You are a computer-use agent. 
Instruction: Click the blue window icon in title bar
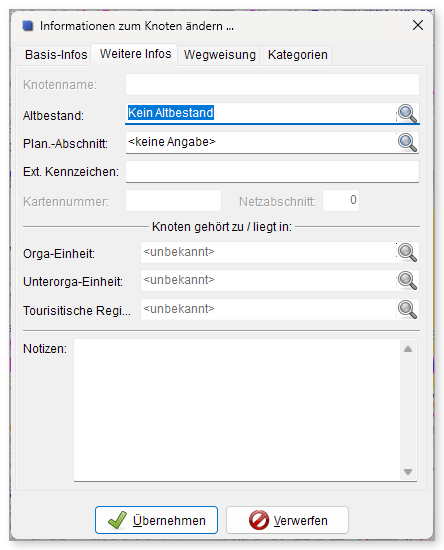coord(28,26)
